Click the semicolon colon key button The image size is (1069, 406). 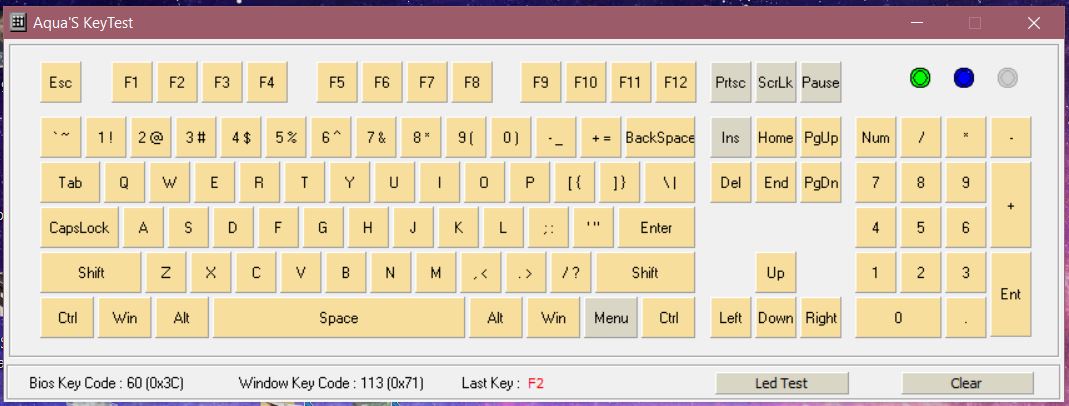pos(548,228)
